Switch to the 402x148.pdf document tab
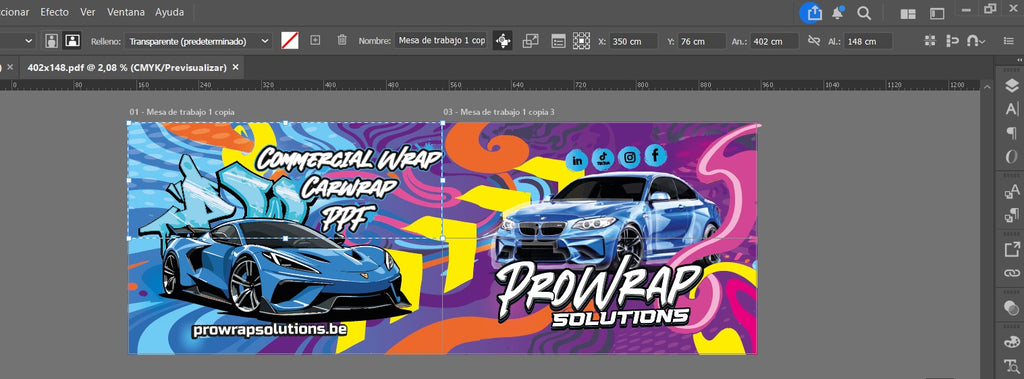The image size is (1024, 379). point(127,67)
